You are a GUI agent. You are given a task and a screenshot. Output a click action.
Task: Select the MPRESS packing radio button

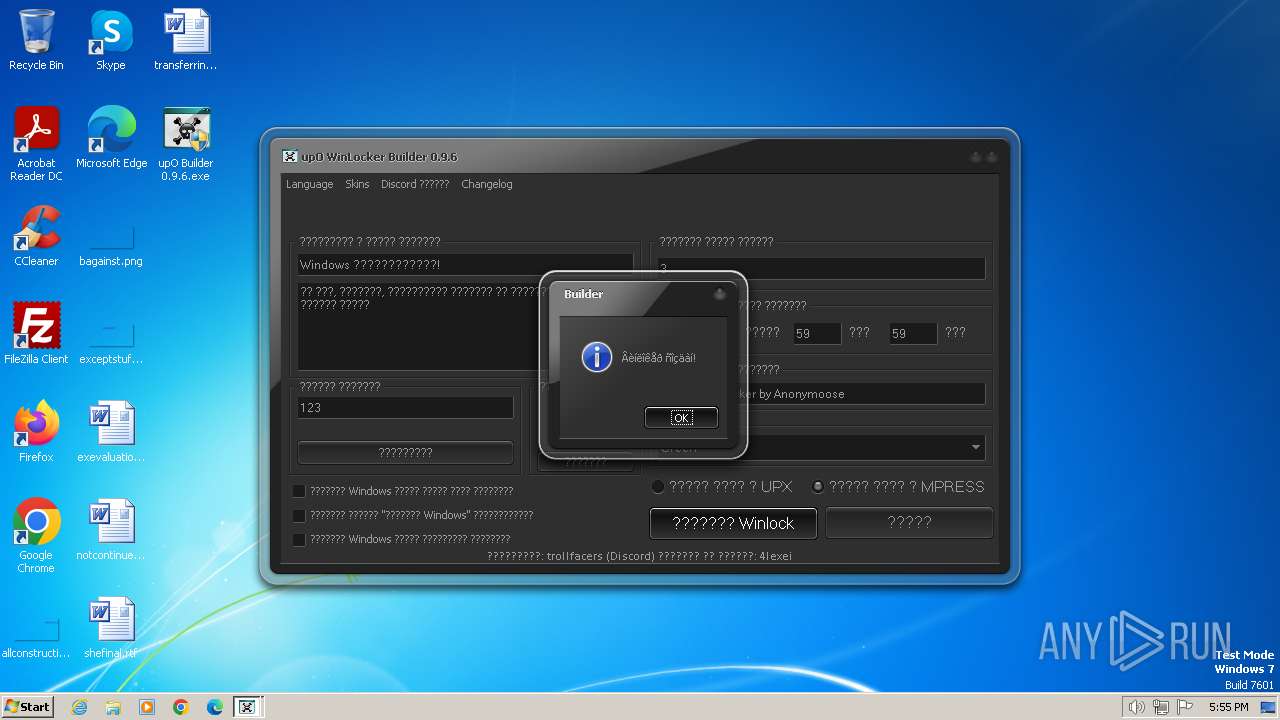coord(818,487)
